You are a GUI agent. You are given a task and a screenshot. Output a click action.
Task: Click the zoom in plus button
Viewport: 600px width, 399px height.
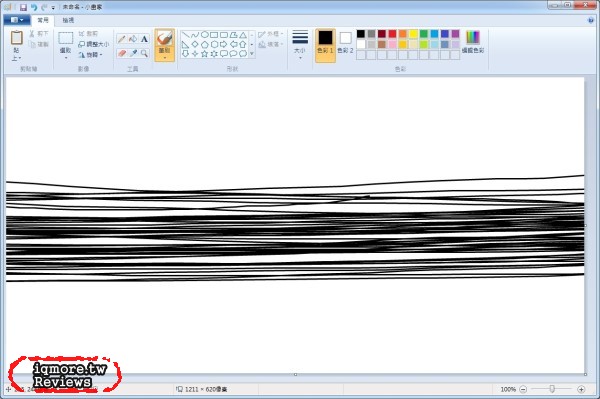pos(581,389)
